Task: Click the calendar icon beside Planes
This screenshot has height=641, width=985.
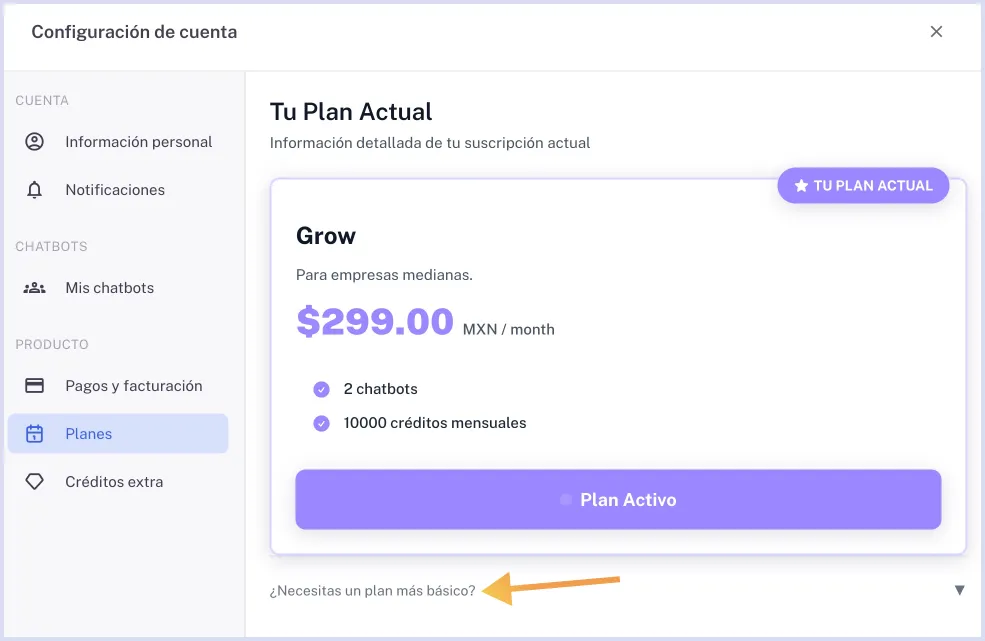Action: point(35,434)
